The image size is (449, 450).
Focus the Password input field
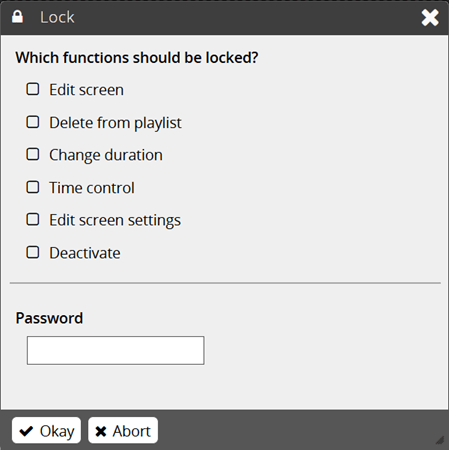115,350
